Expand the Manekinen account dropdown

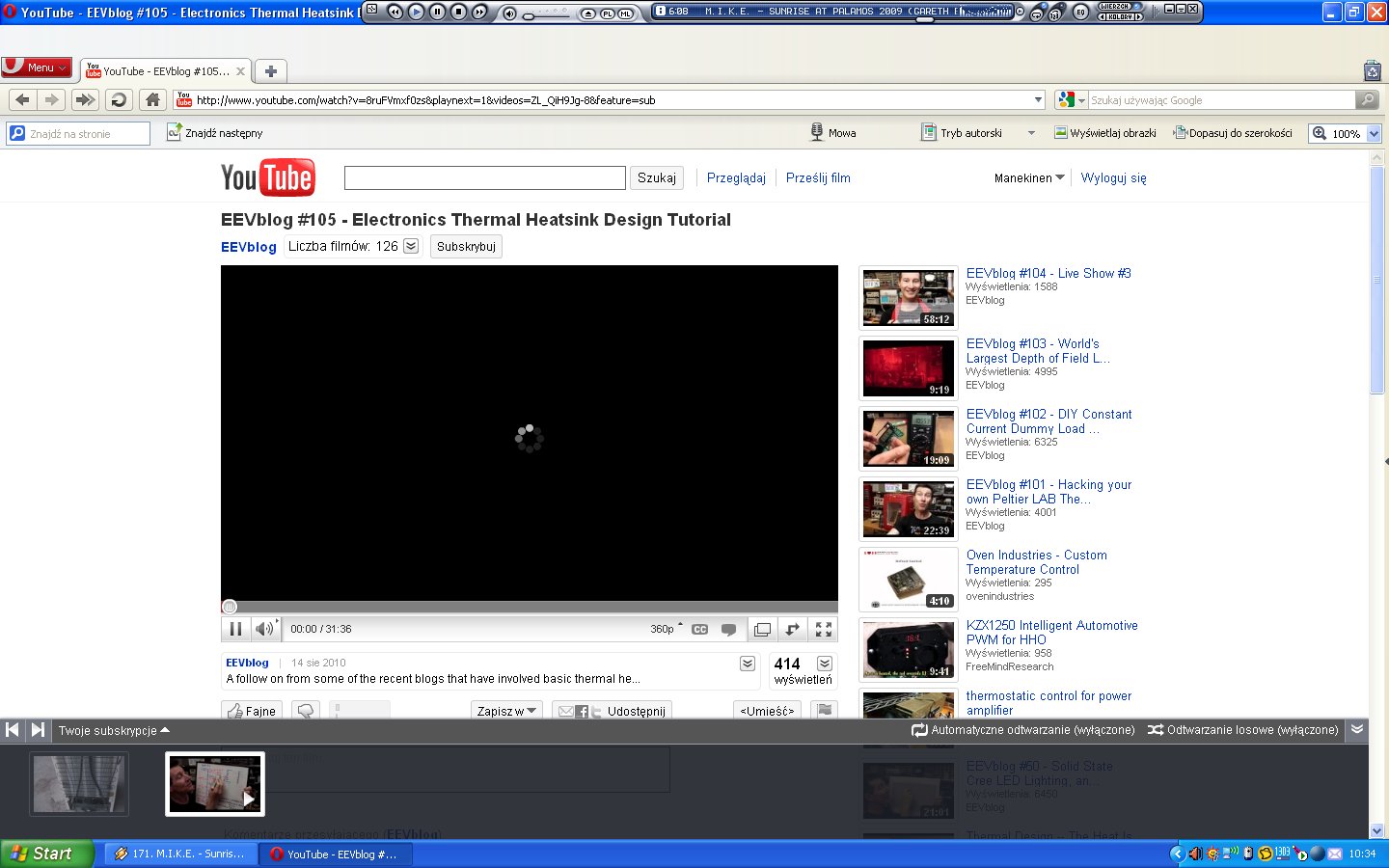[x=1029, y=177]
